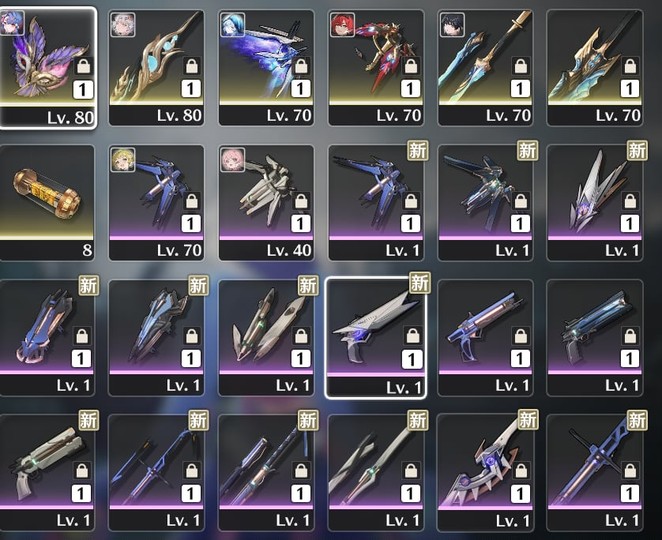Click the red-haired character portrait icon
This screenshot has width=662, height=540.
[342, 24]
